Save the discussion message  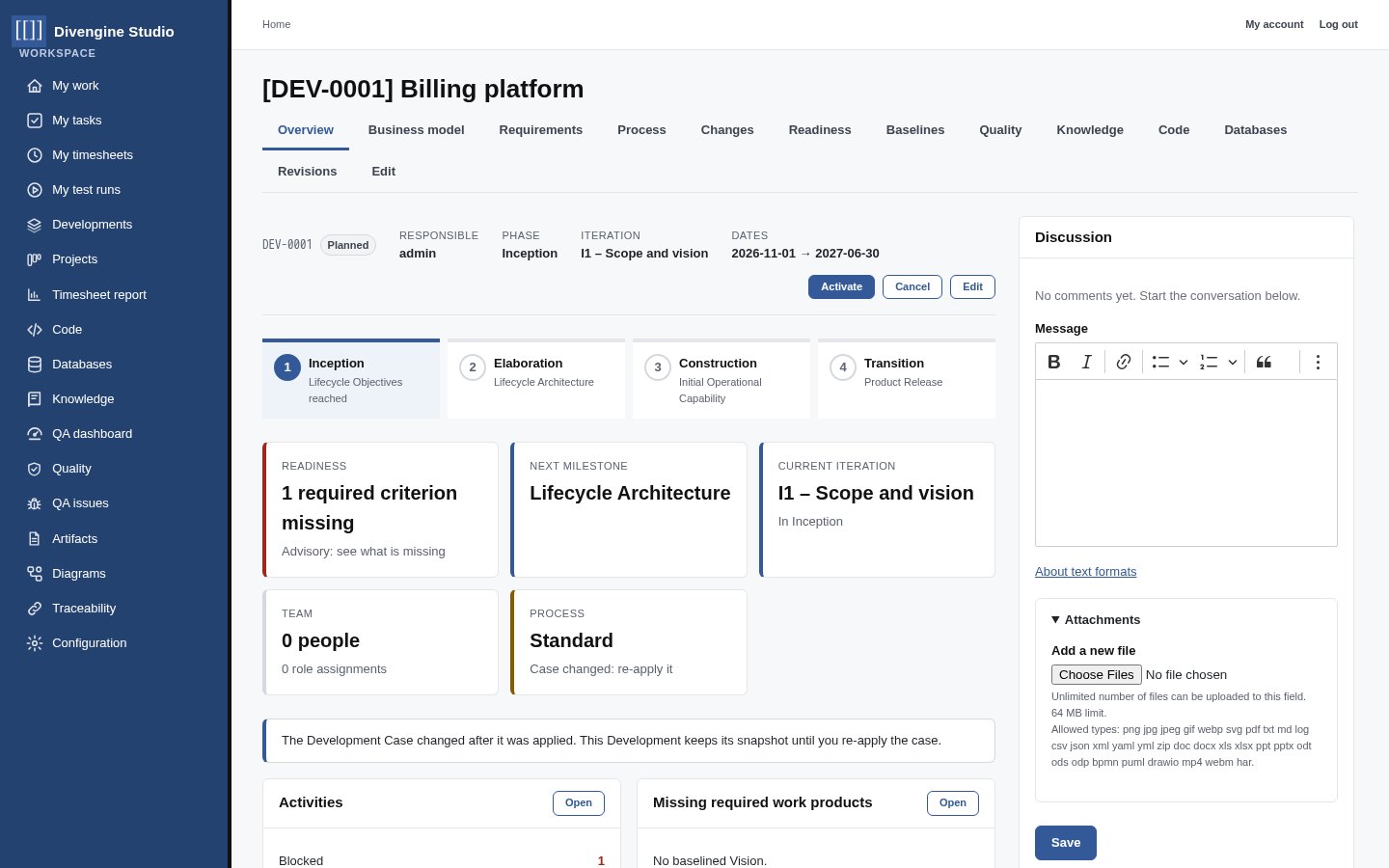pos(1066,843)
